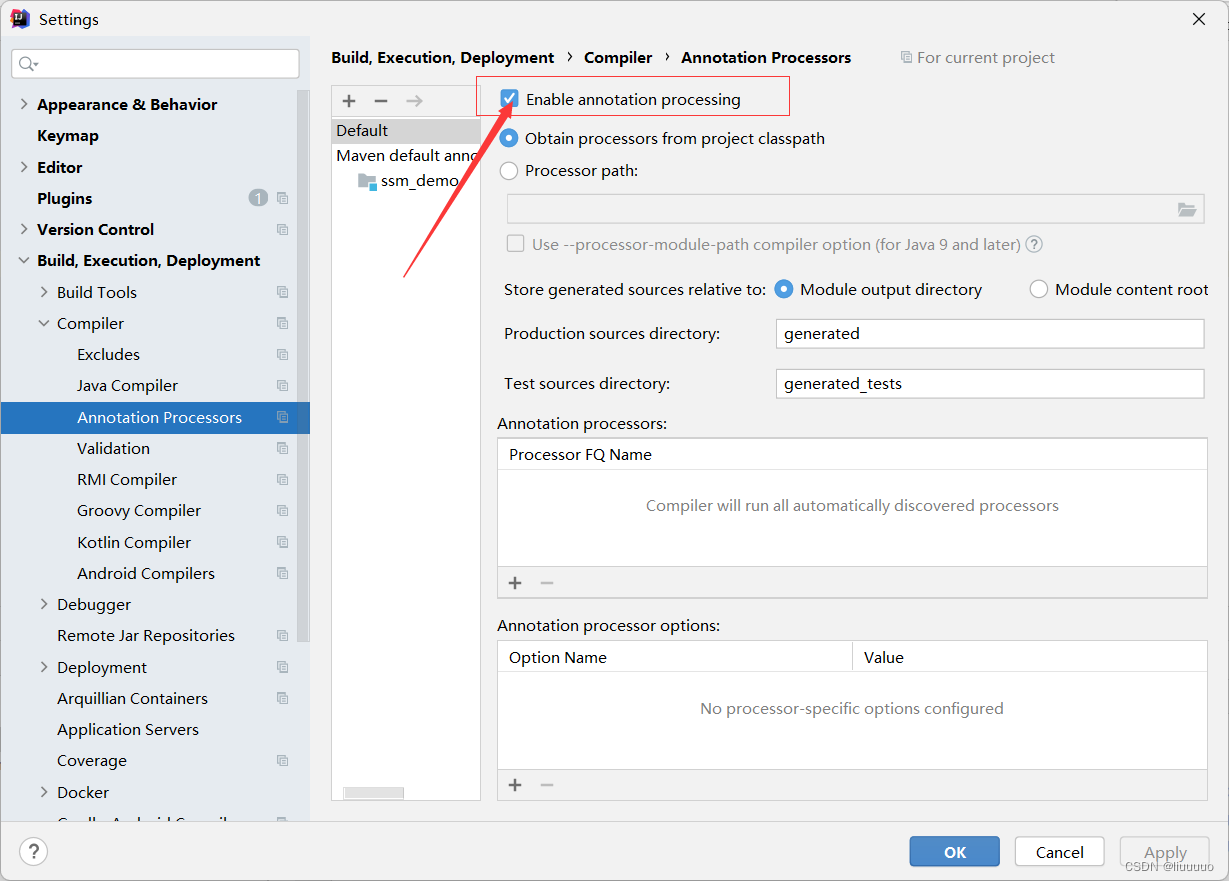Viewport: 1229px width, 881px height.
Task: Click Production sources directory field
Action: 990,333
